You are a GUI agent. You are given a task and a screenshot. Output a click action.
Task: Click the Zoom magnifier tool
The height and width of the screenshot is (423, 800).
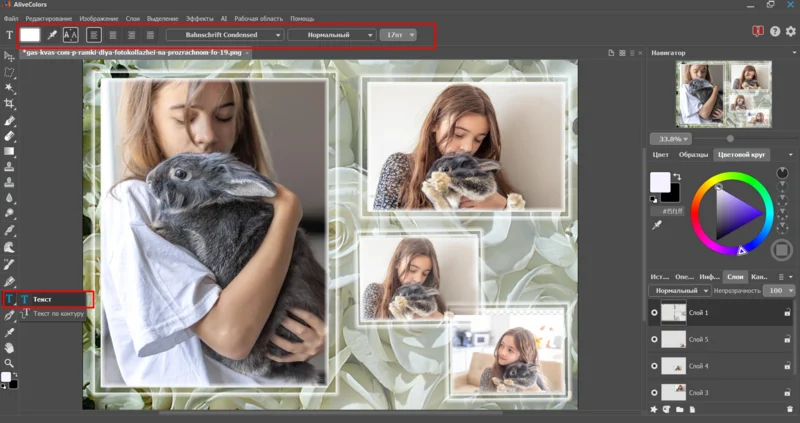(x=10, y=363)
